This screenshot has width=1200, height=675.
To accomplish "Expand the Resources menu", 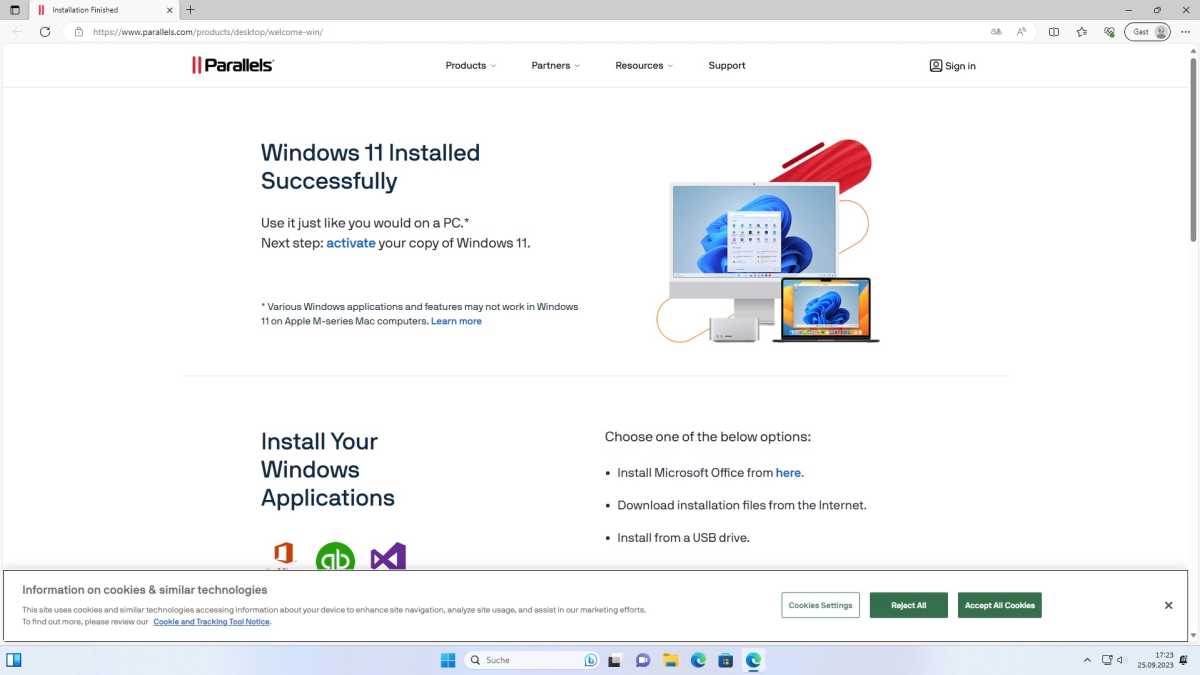I will point(644,66).
